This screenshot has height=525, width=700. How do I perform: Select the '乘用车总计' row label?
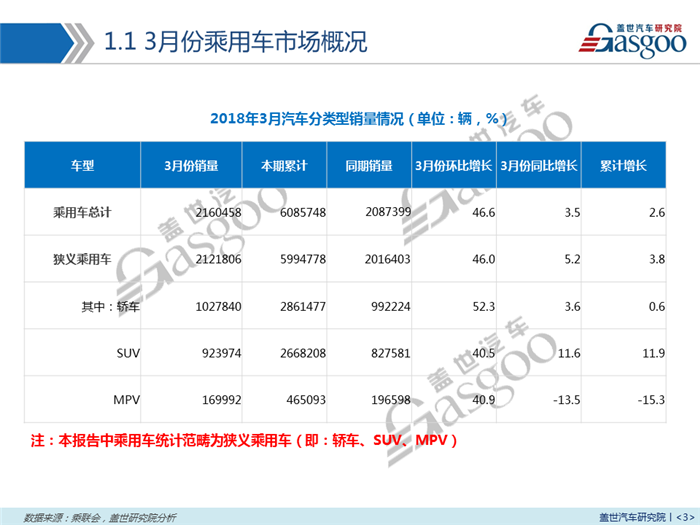[x=82, y=212]
